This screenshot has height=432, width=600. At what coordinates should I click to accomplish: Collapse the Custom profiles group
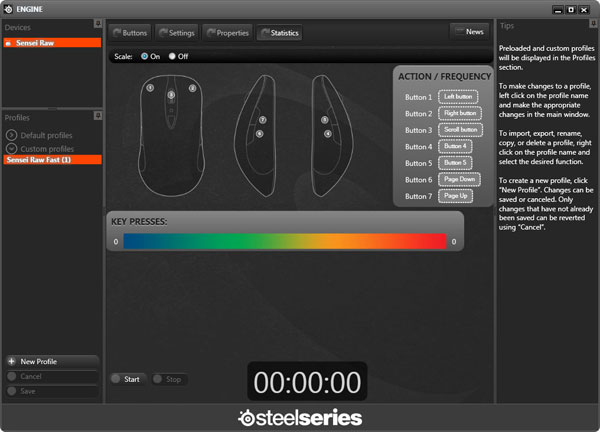tap(12, 147)
